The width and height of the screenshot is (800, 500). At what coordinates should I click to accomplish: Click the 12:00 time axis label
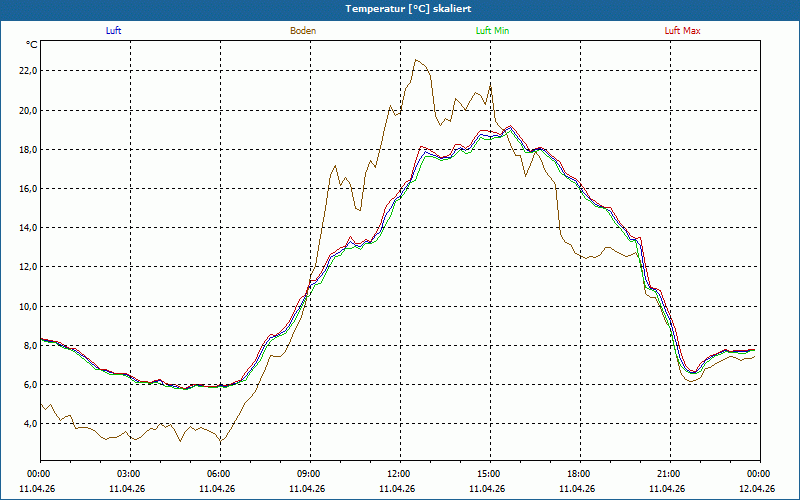tap(400, 474)
